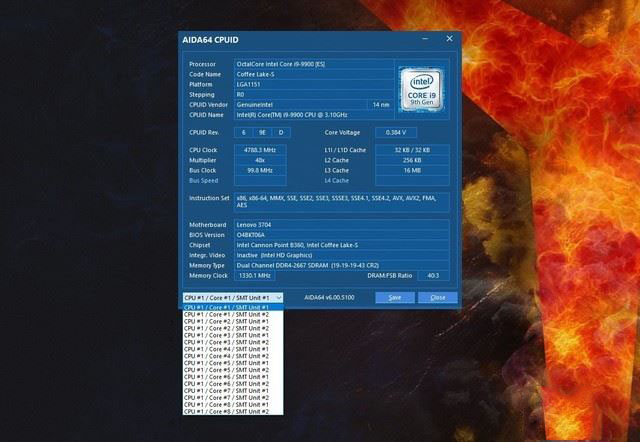Click the Processor name field
This screenshot has height=442, width=640.
click(x=310, y=64)
